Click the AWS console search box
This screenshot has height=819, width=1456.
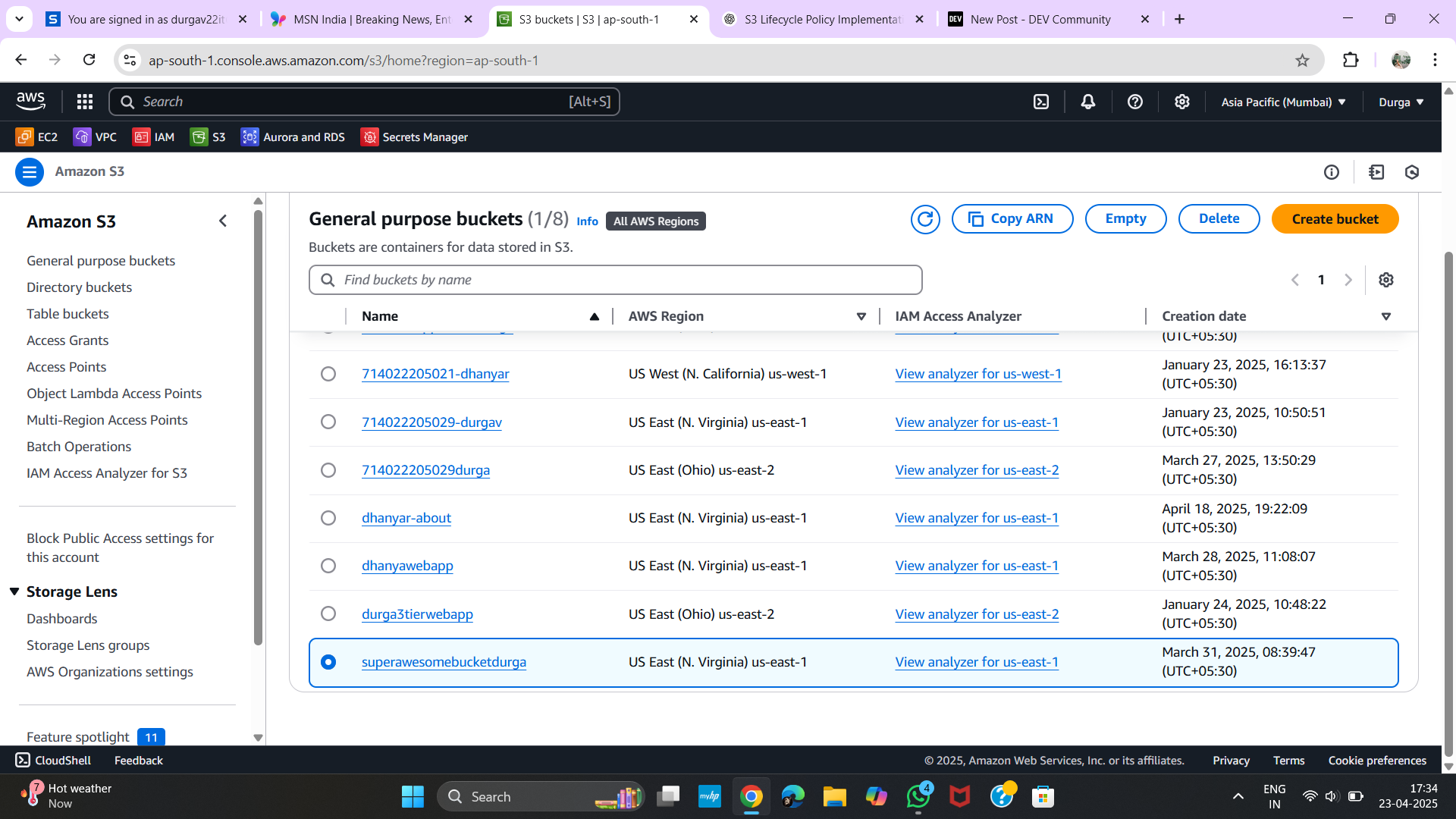tap(364, 102)
